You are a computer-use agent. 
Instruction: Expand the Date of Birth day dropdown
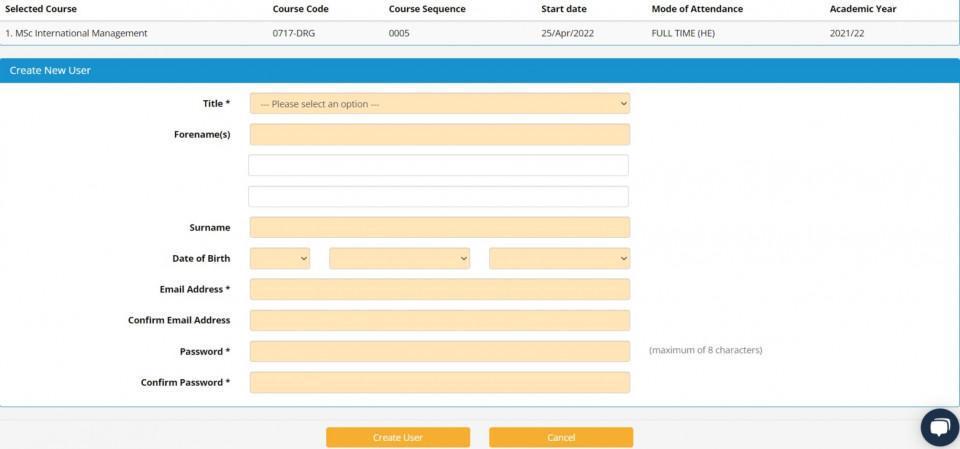(279, 259)
